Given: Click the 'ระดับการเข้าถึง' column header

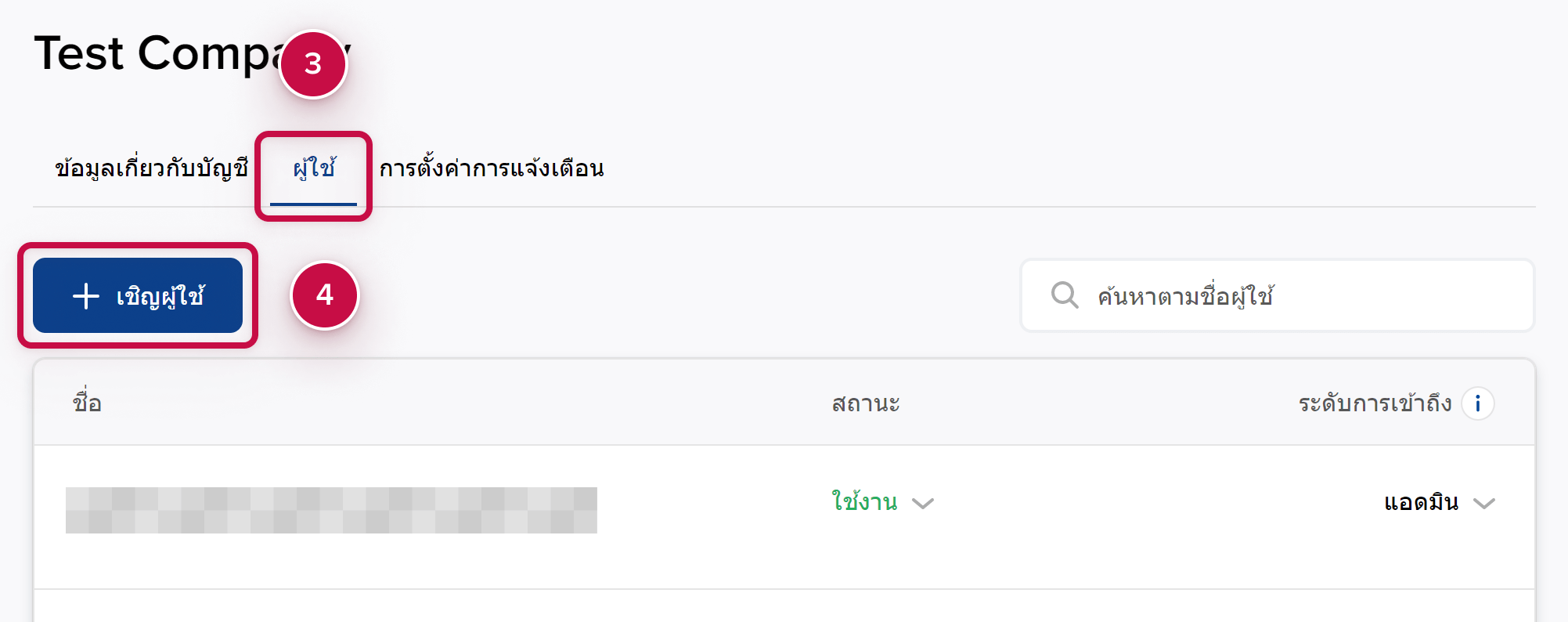Looking at the screenshot, I should coord(1375,403).
